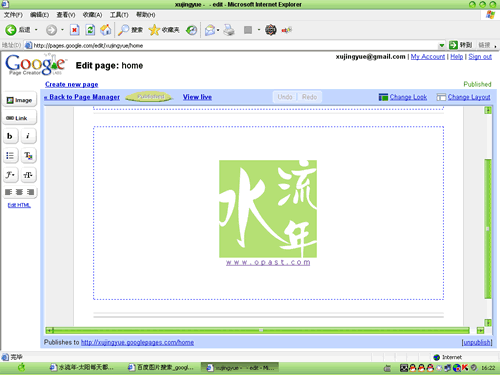Open the Favorites menu (收藏)

click(x=92, y=15)
